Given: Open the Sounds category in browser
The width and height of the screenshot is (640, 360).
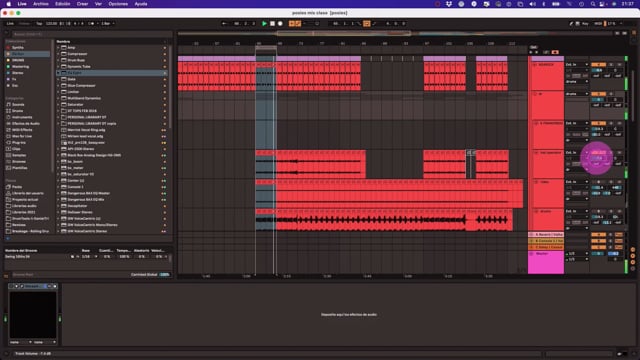Looking at the screenshot, I should (18, 104).
